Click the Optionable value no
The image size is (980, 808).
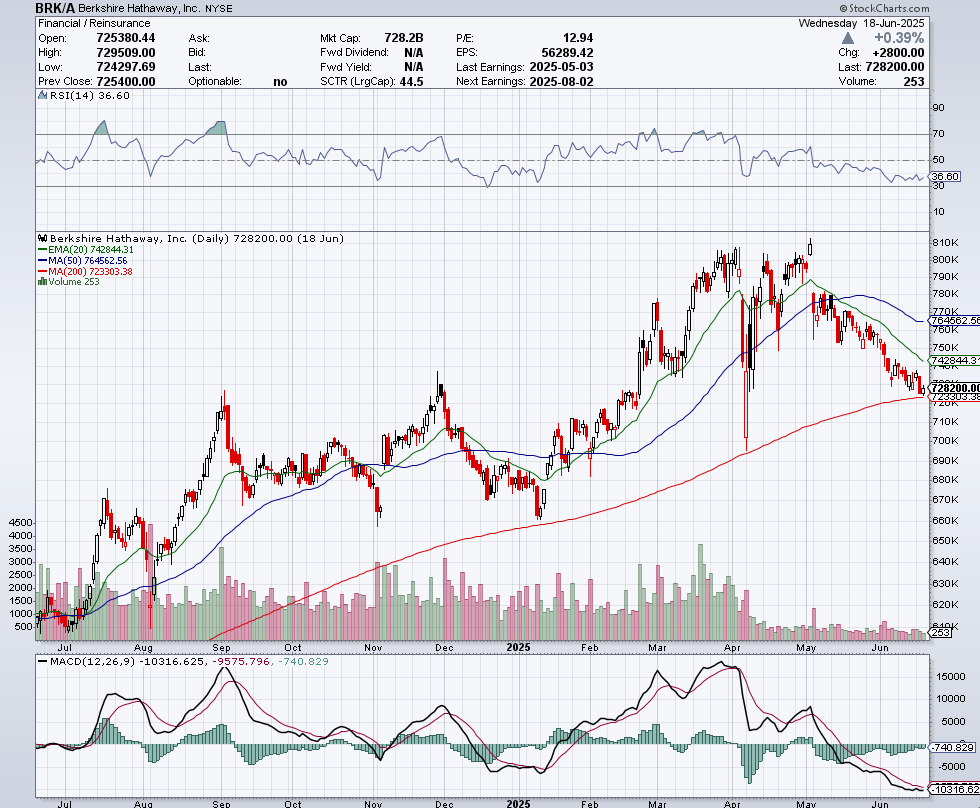tap(280, 81)
